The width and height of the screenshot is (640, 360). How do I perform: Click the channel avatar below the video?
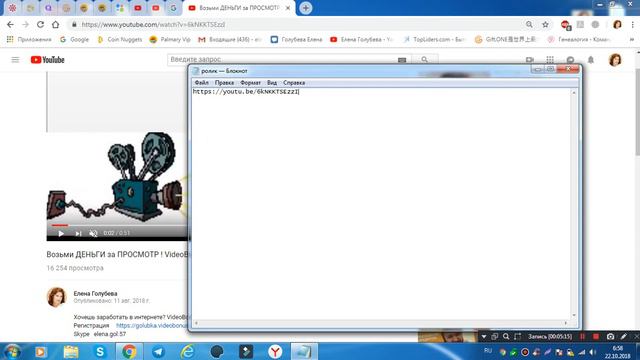tap(56, 297)
